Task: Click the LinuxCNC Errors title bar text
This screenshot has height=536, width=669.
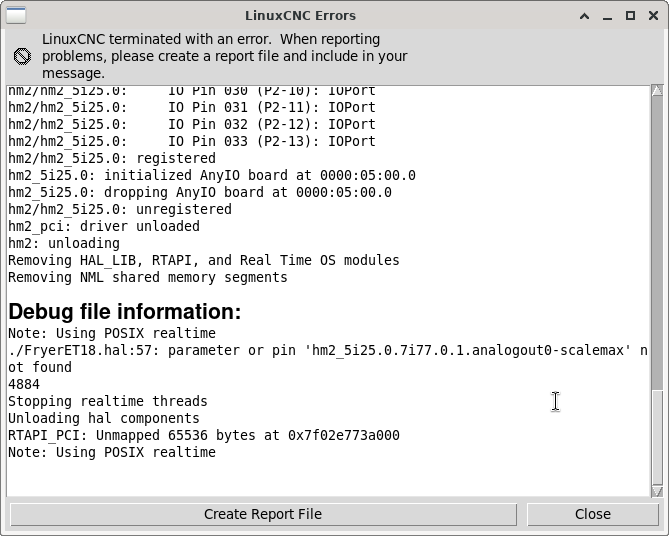Action: click(300, 15)
